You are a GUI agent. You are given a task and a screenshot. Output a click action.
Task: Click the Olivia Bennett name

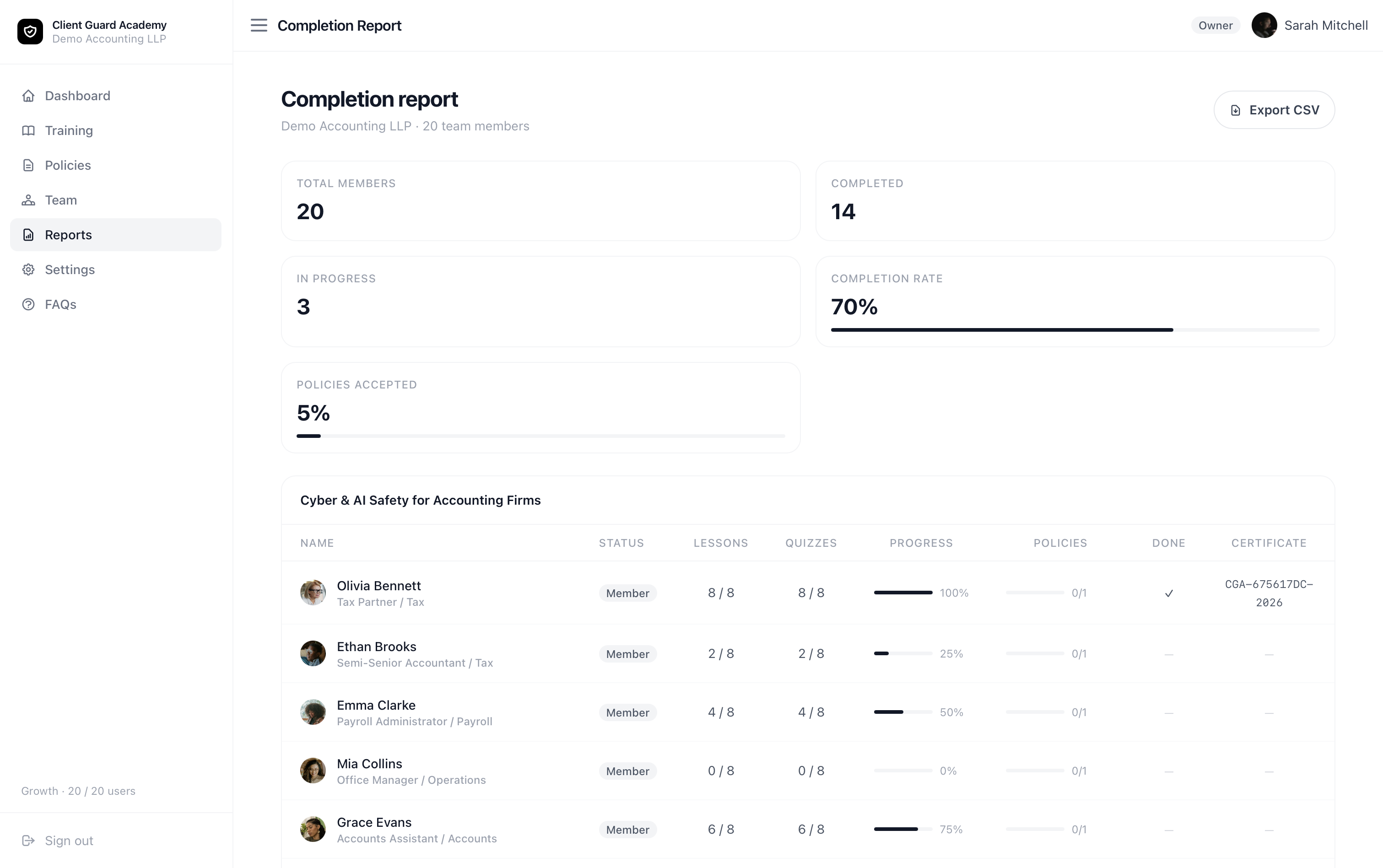click(378, 586)
